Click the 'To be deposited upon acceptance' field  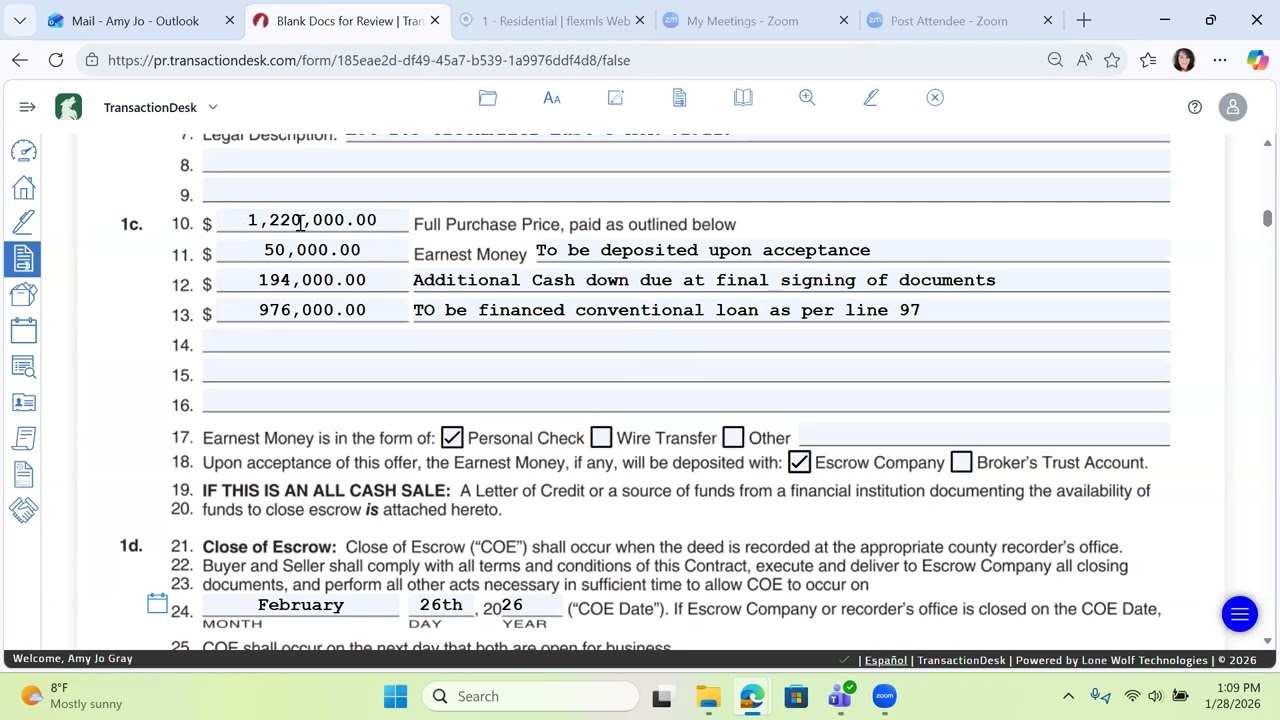tap(852, 250)
